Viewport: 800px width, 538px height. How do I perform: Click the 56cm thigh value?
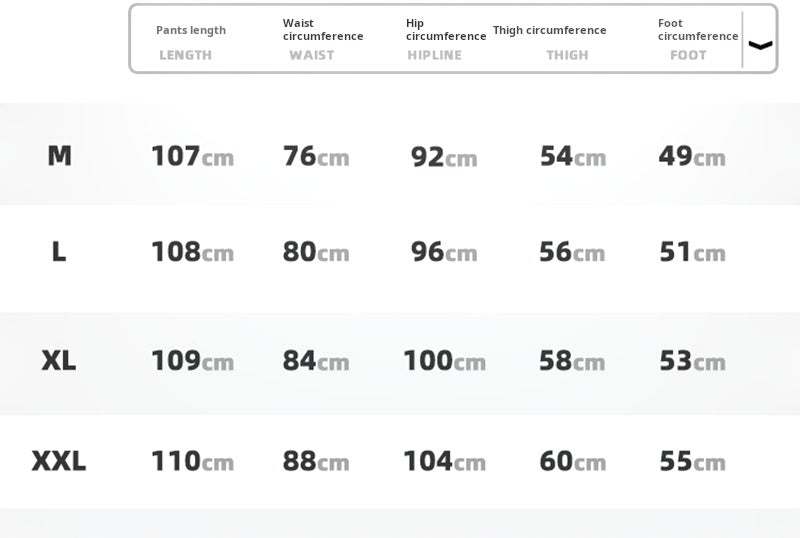tap(572, 252)
